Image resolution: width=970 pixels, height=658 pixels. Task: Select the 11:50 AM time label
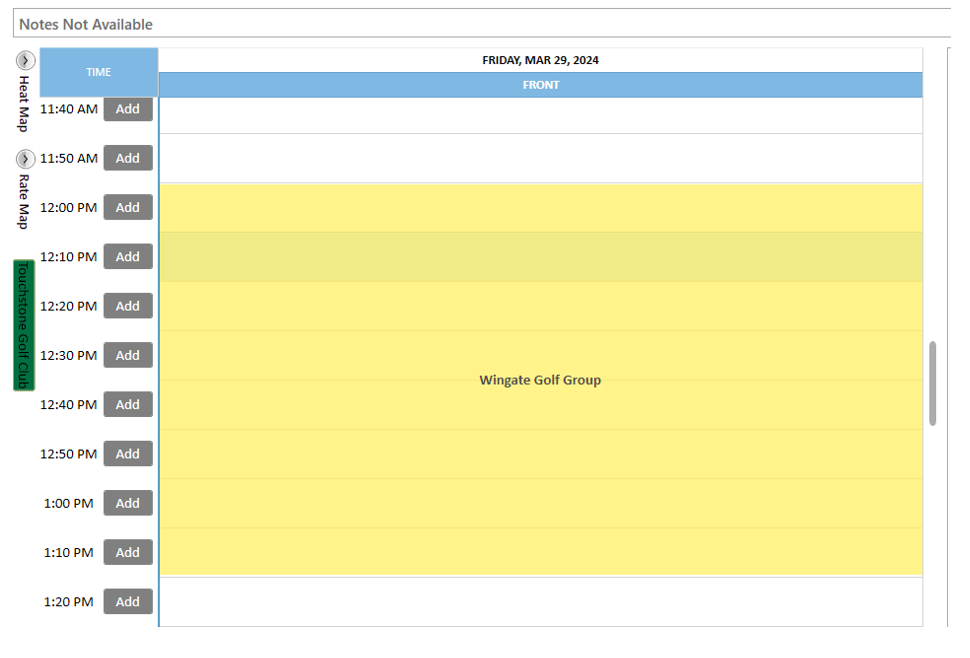[x=69, y=158]
